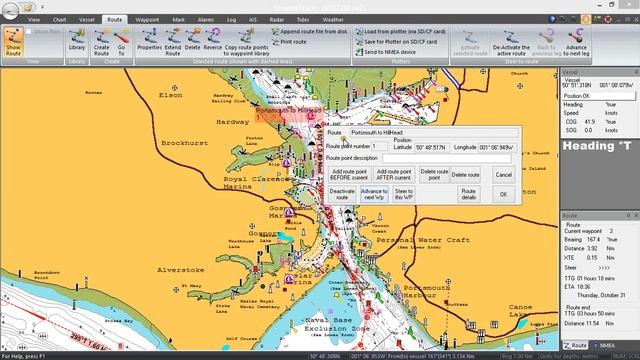The height and width of the screenshot is (360, 640).
Task: Load from plotter via SD/CF card
Action: (400, 31)
